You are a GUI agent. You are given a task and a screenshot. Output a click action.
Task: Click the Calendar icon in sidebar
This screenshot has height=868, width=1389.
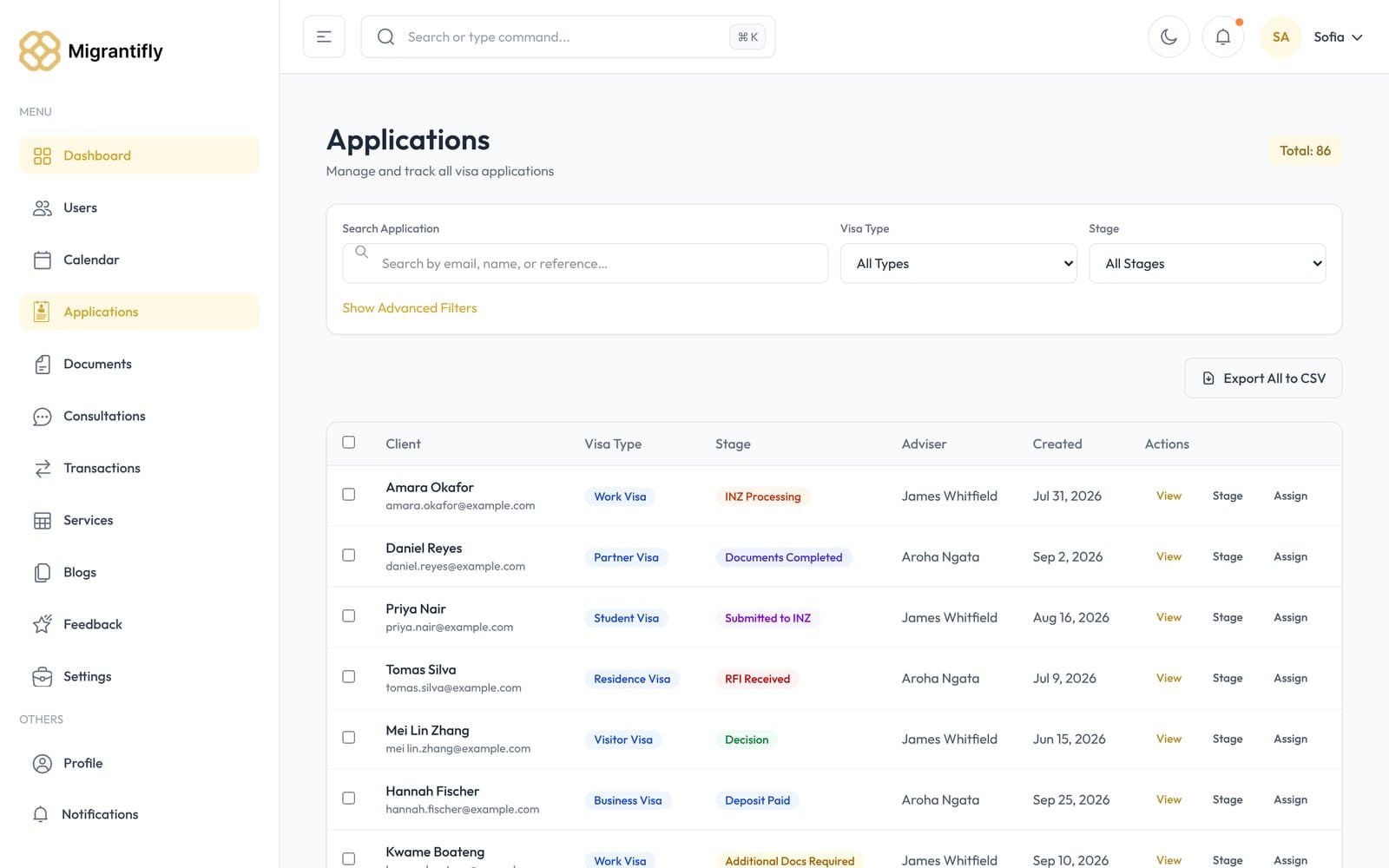pos(42,260)
